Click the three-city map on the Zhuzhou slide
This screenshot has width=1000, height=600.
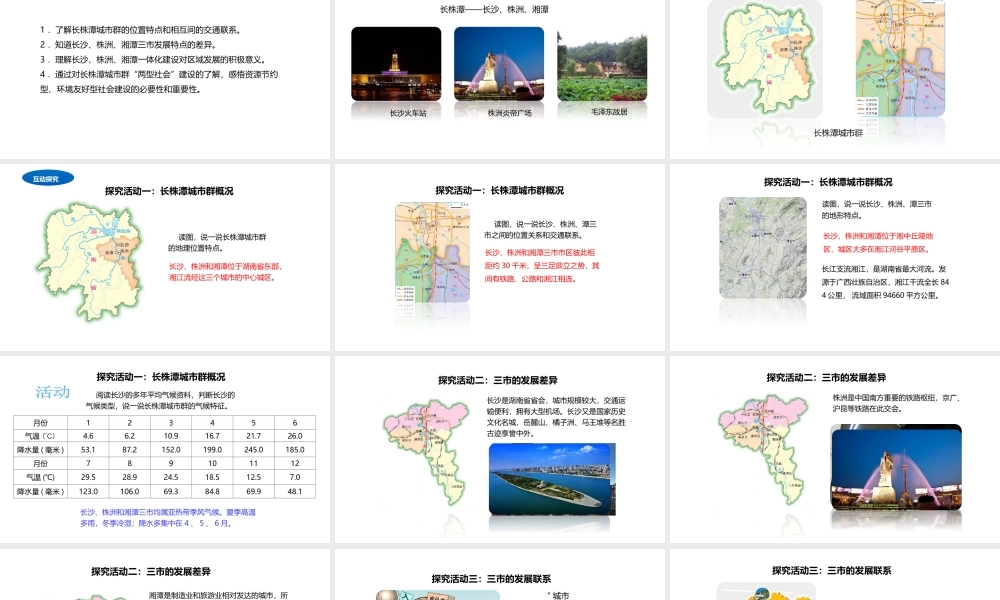coord(761,449)
